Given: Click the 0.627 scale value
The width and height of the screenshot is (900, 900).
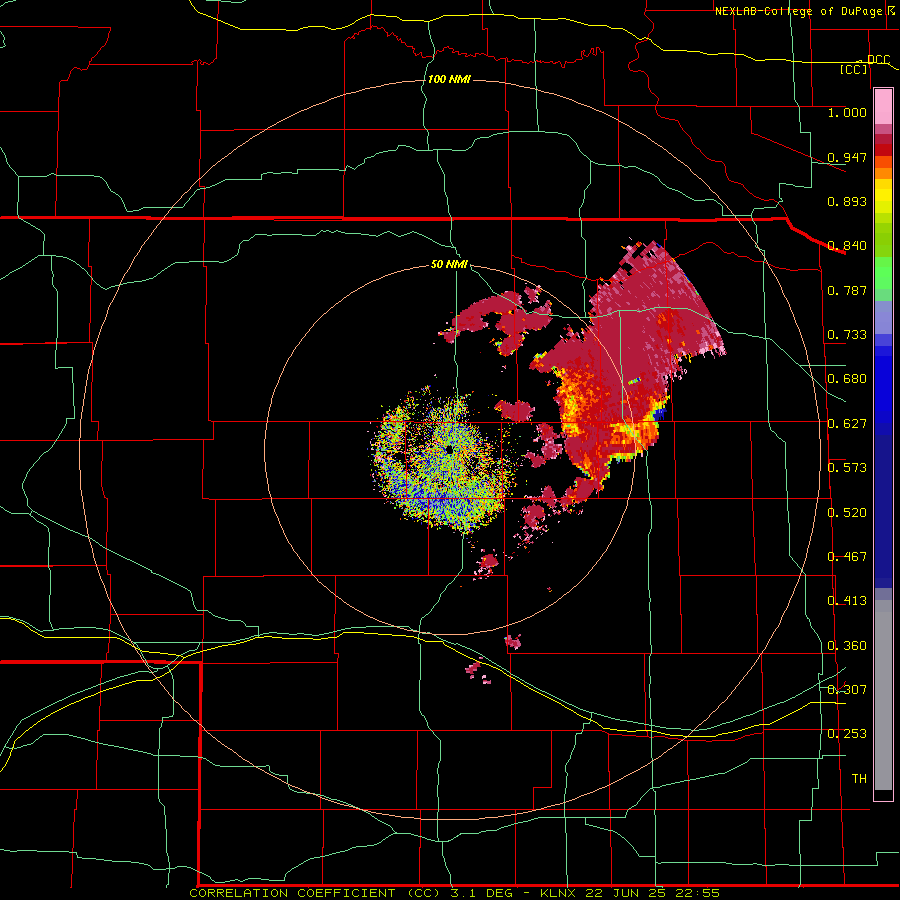Looking at the screenshot, I should [x=847, y=424].
